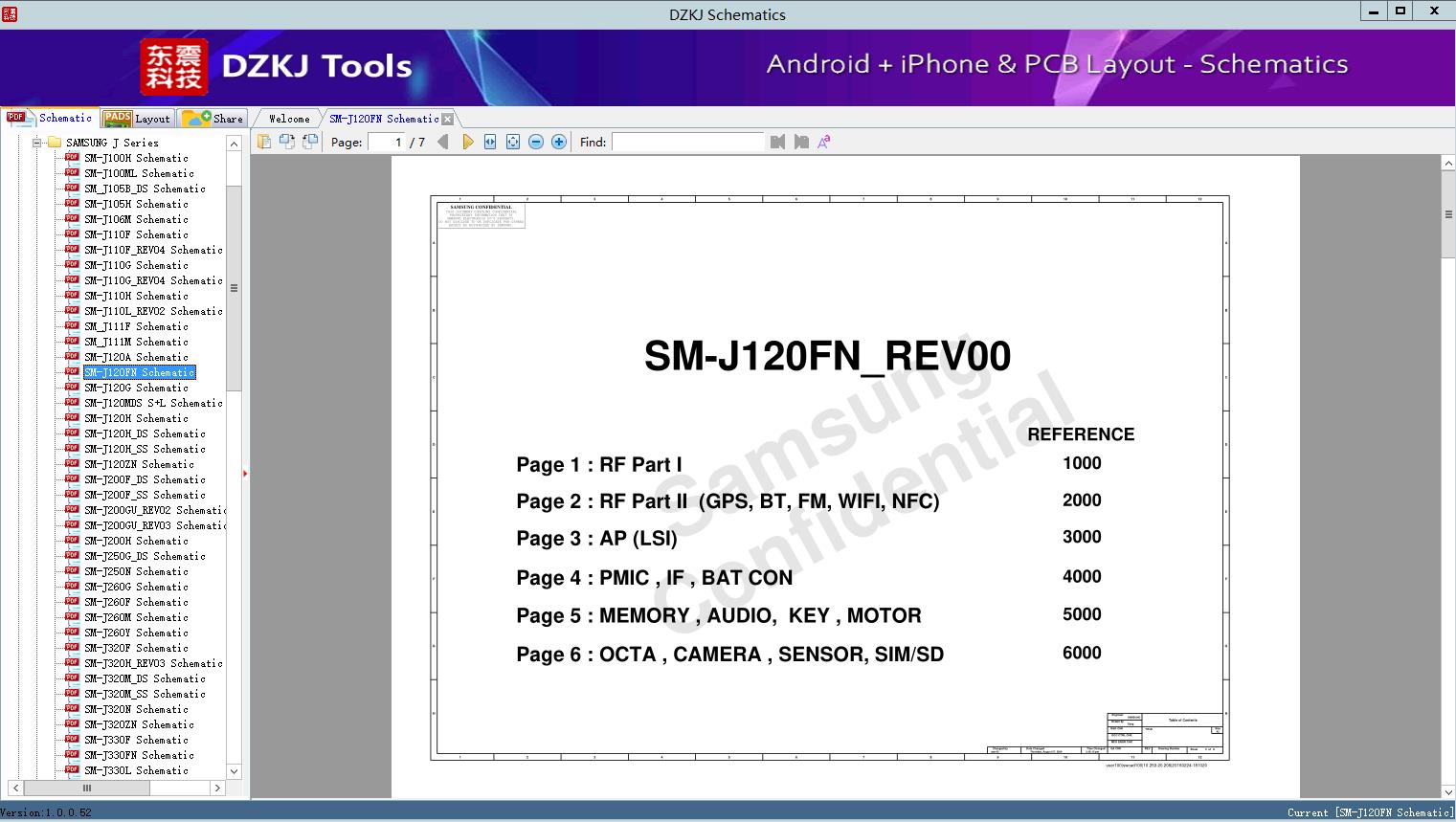Zoom out with the minus icon
This screenshot has width=1456, height=822.
click(x=536, y=142)
